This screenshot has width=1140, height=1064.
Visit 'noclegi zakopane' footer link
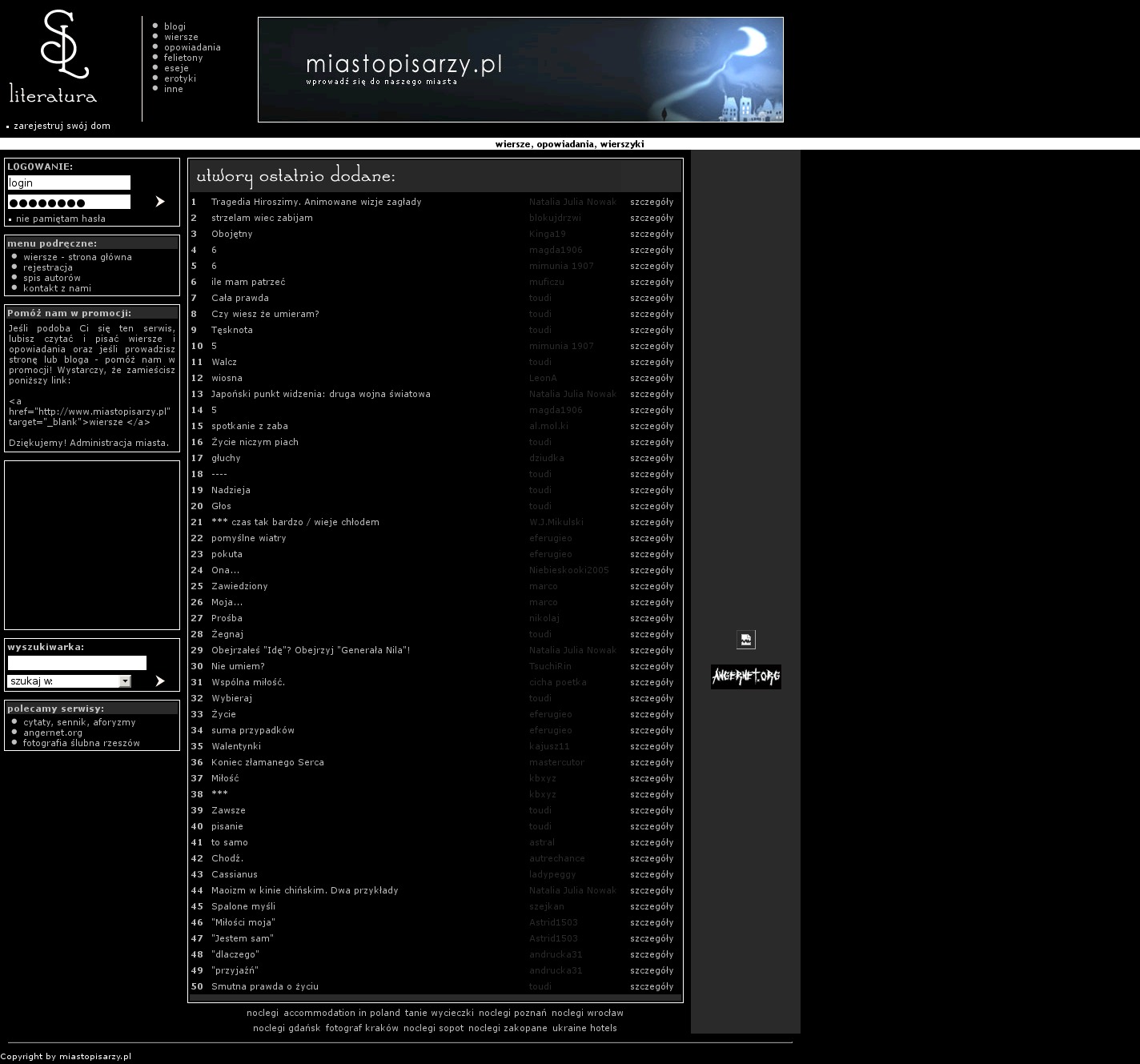tap(508, 1028)
